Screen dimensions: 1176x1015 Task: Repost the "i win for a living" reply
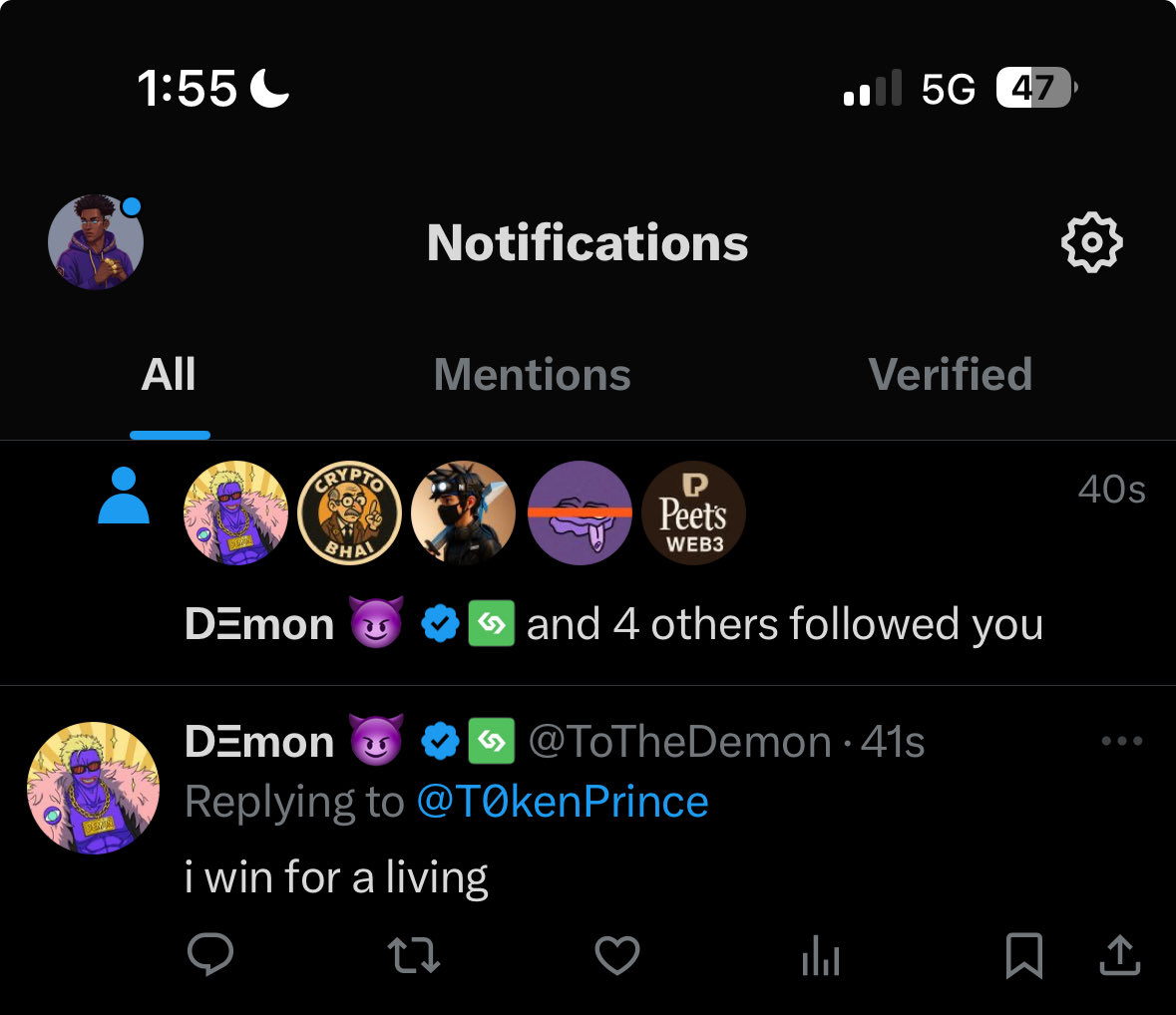pos(414,955)
